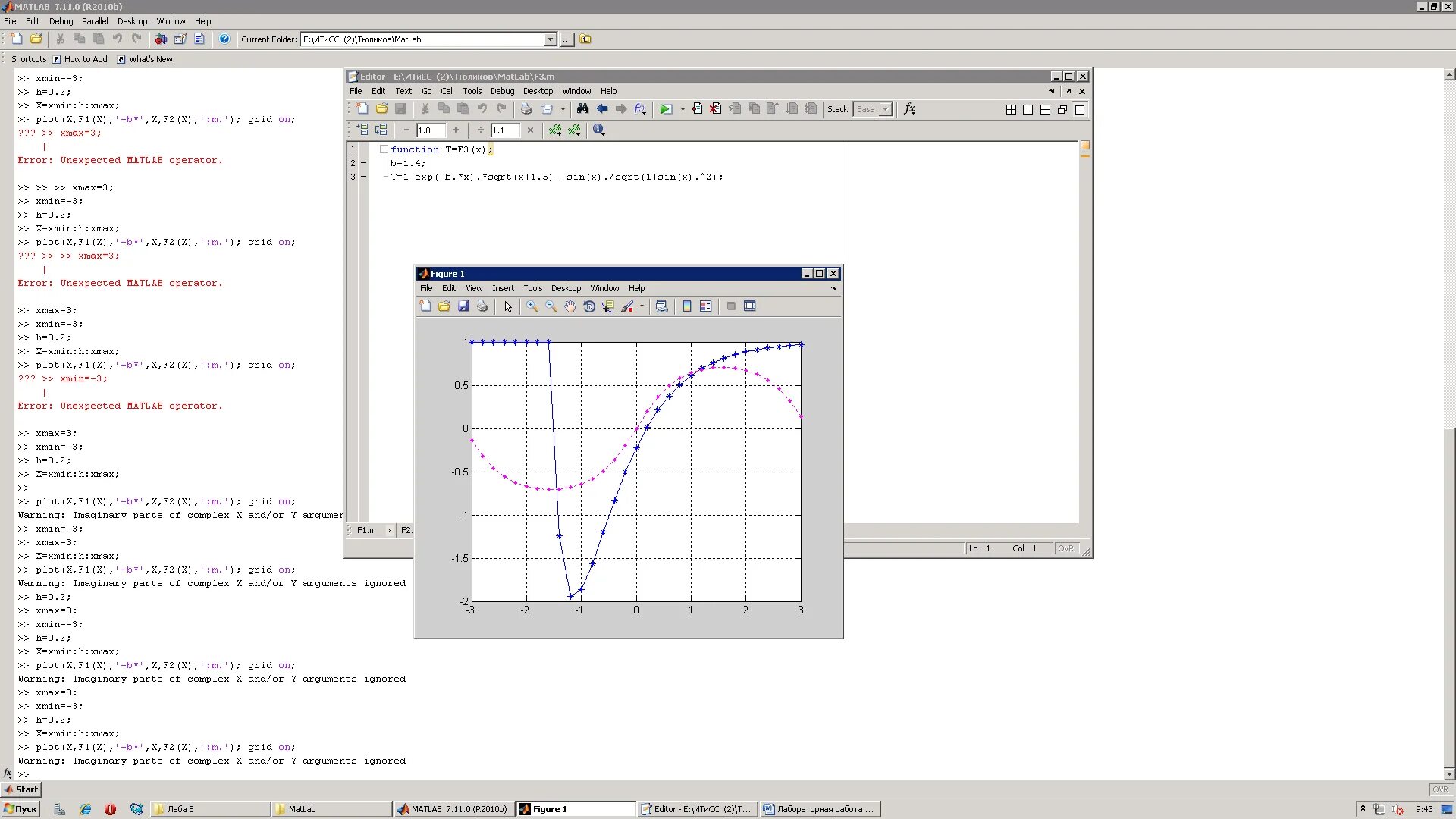Click the Windows Пуск start button
1456x819 pixels.
20,809
